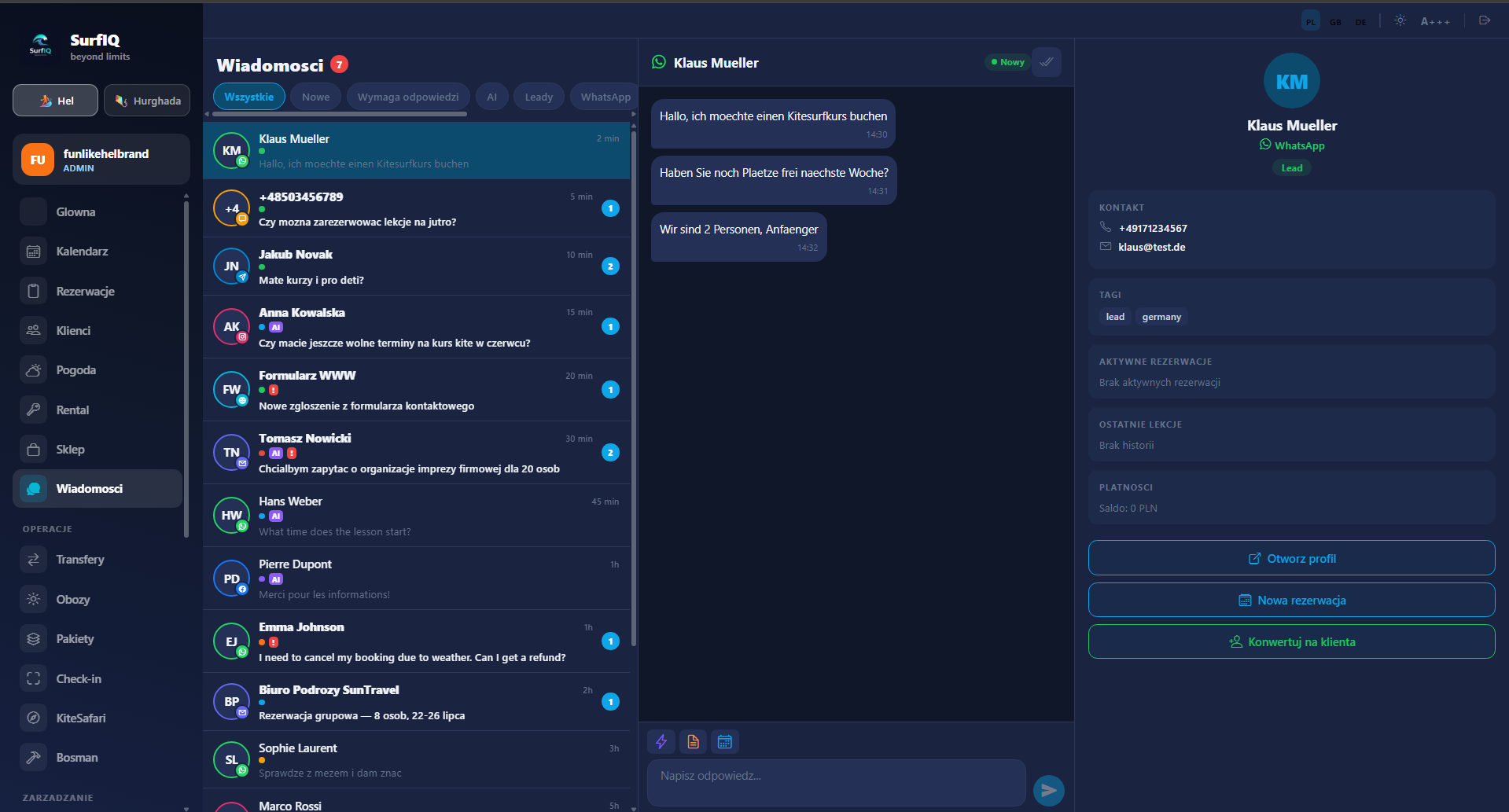The height and width of the screenshot is (812, 1509).
Task: Open the Kalendarz calendar icon in sidebar
Action: pos(33,252)
